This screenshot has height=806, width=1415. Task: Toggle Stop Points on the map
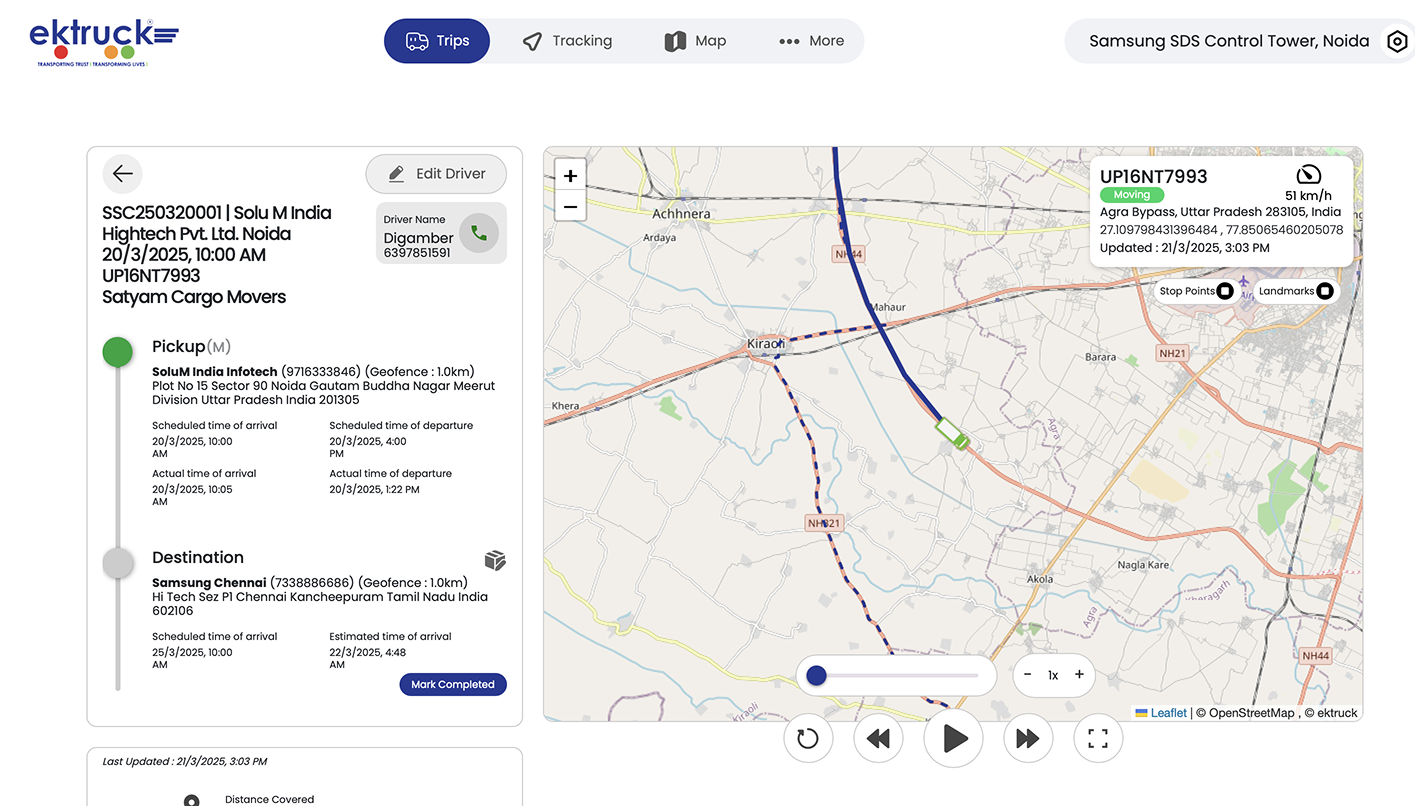1224,291
